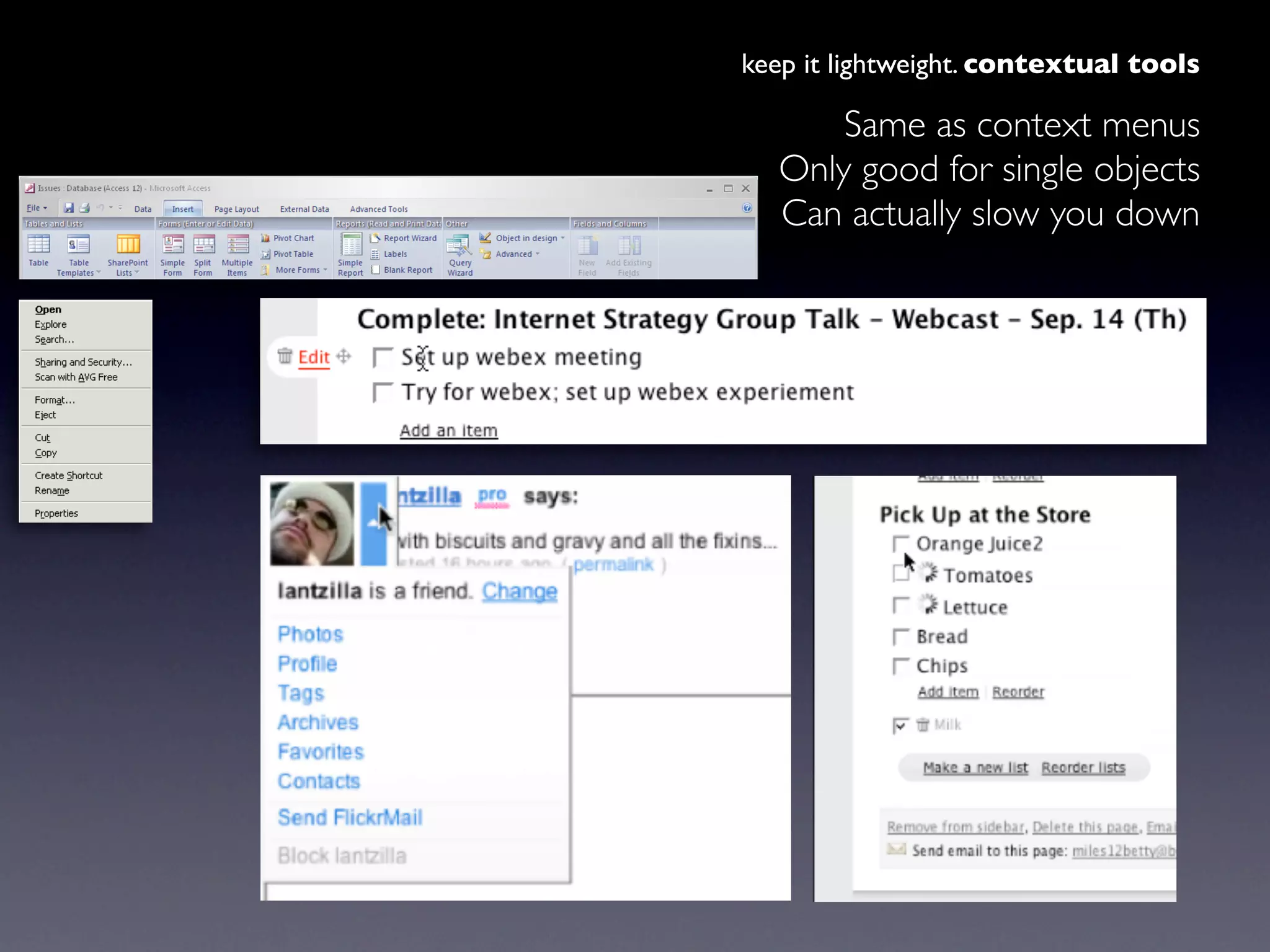The width and height of the screenshot is (1270, 952).
Task: Insert a Pivot Chart
Action: [288, 238]
